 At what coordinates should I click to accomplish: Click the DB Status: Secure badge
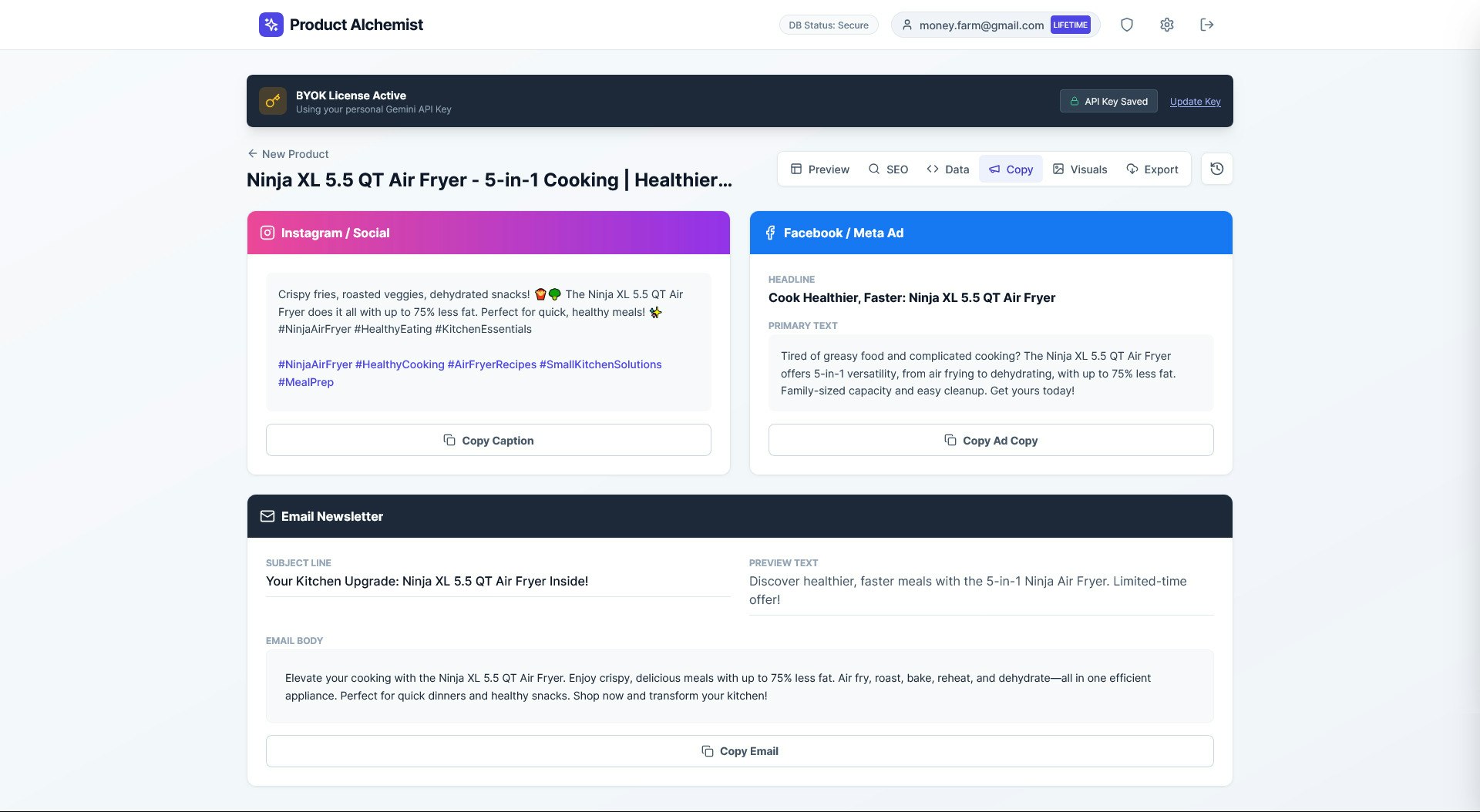coord(829,25)
